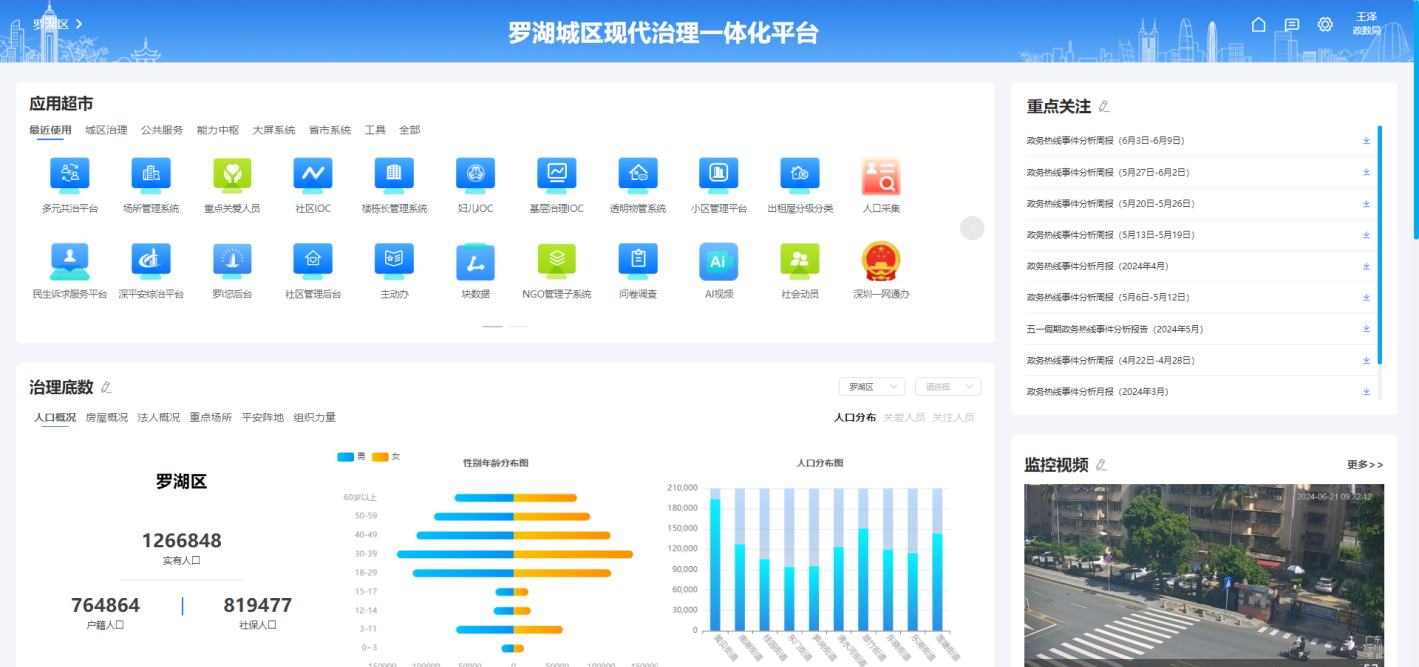Viewport: 1419px width, 667px height.
Task: Click the monitoring video street thumbnail
Action: [x=1203, y=575]
